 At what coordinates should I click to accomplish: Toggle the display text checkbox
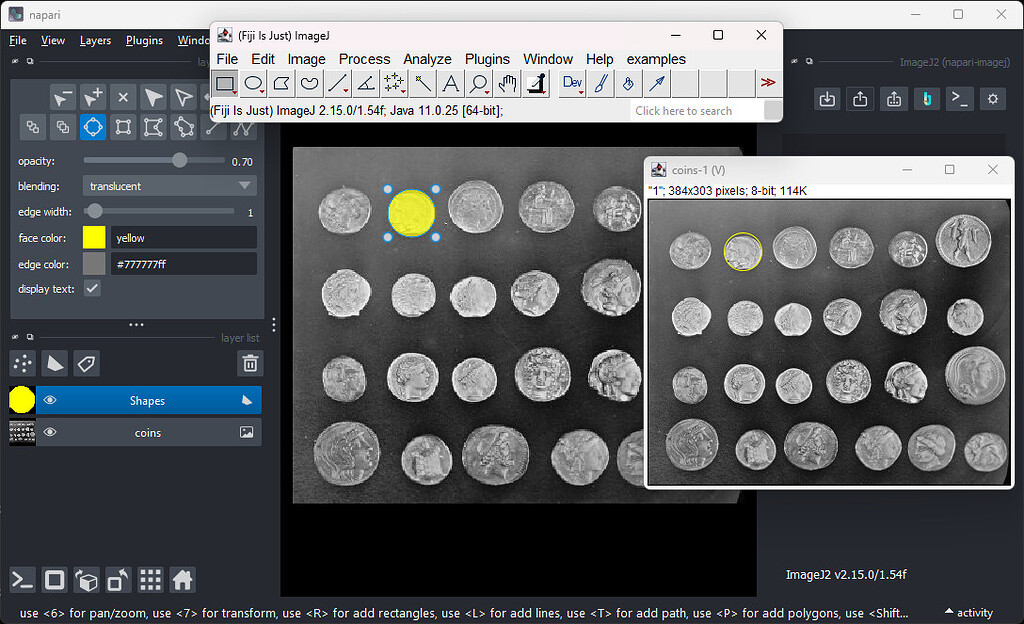click(x=93, y=290)
